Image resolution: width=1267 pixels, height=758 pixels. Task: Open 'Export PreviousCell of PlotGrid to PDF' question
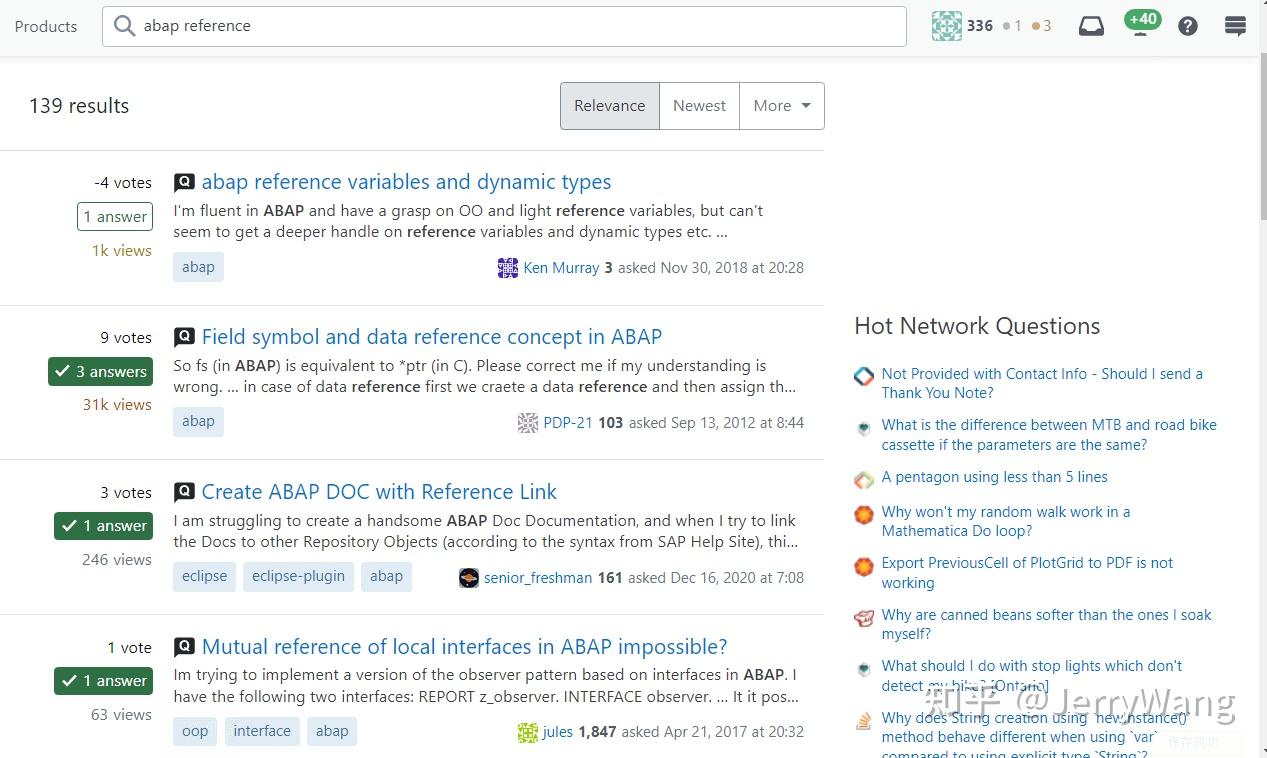[1027, 573]
